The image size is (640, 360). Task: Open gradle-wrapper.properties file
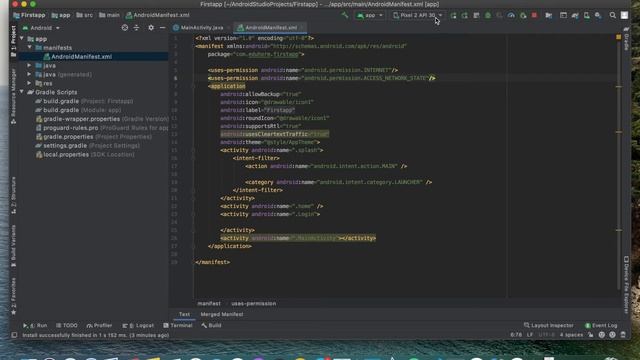click(x=102, y=119)
